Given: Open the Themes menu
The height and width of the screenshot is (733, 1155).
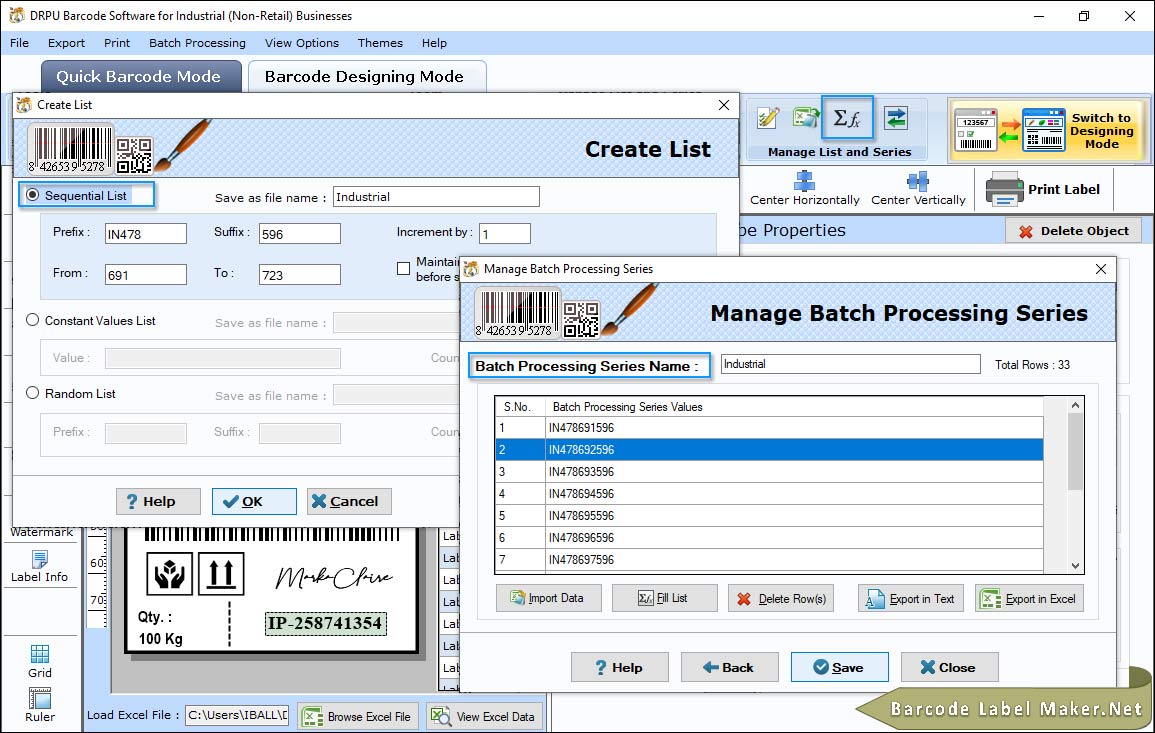Looking at the screenshot, I should (380, 43).
